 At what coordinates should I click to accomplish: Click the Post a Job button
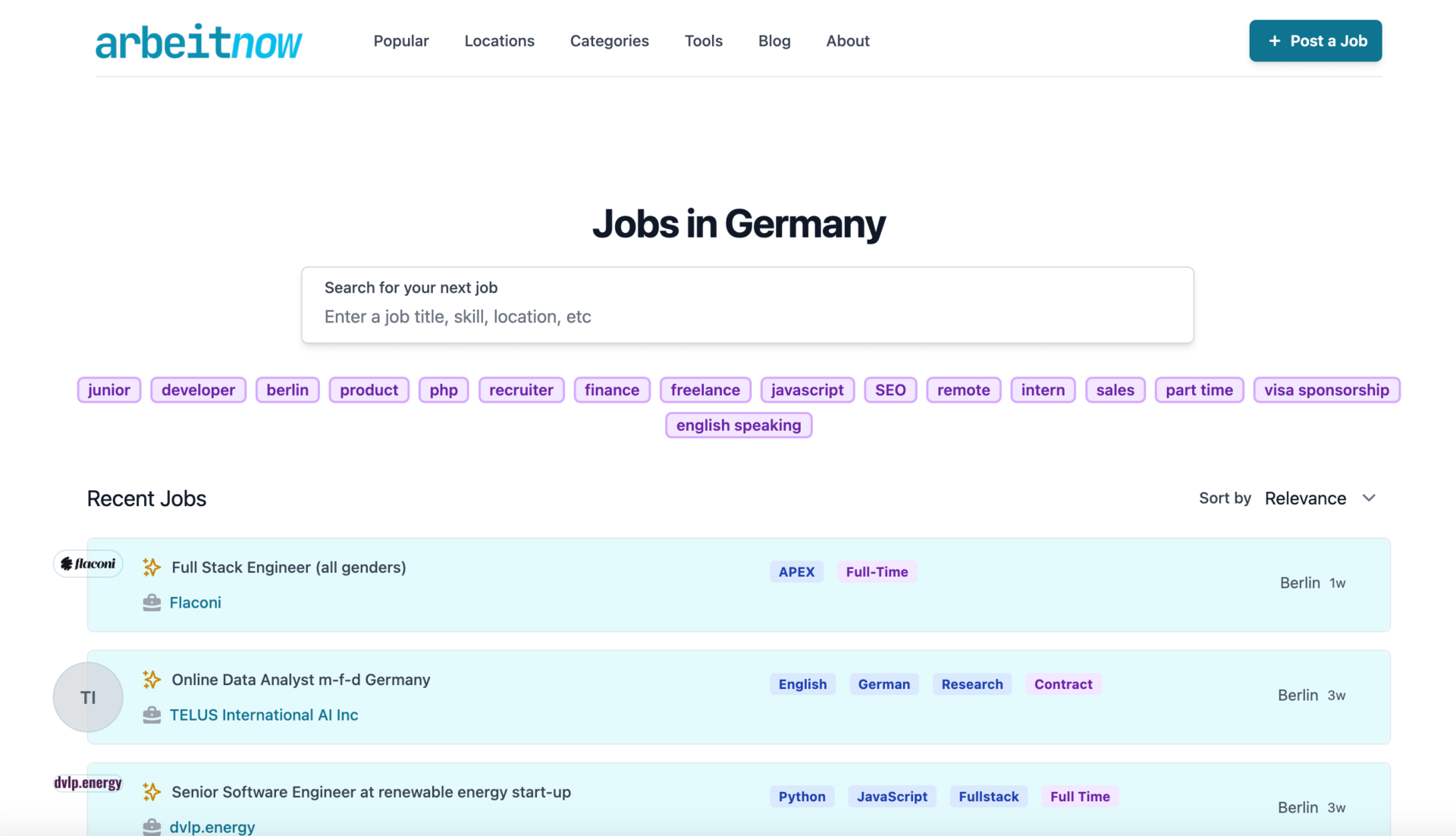1315,41
